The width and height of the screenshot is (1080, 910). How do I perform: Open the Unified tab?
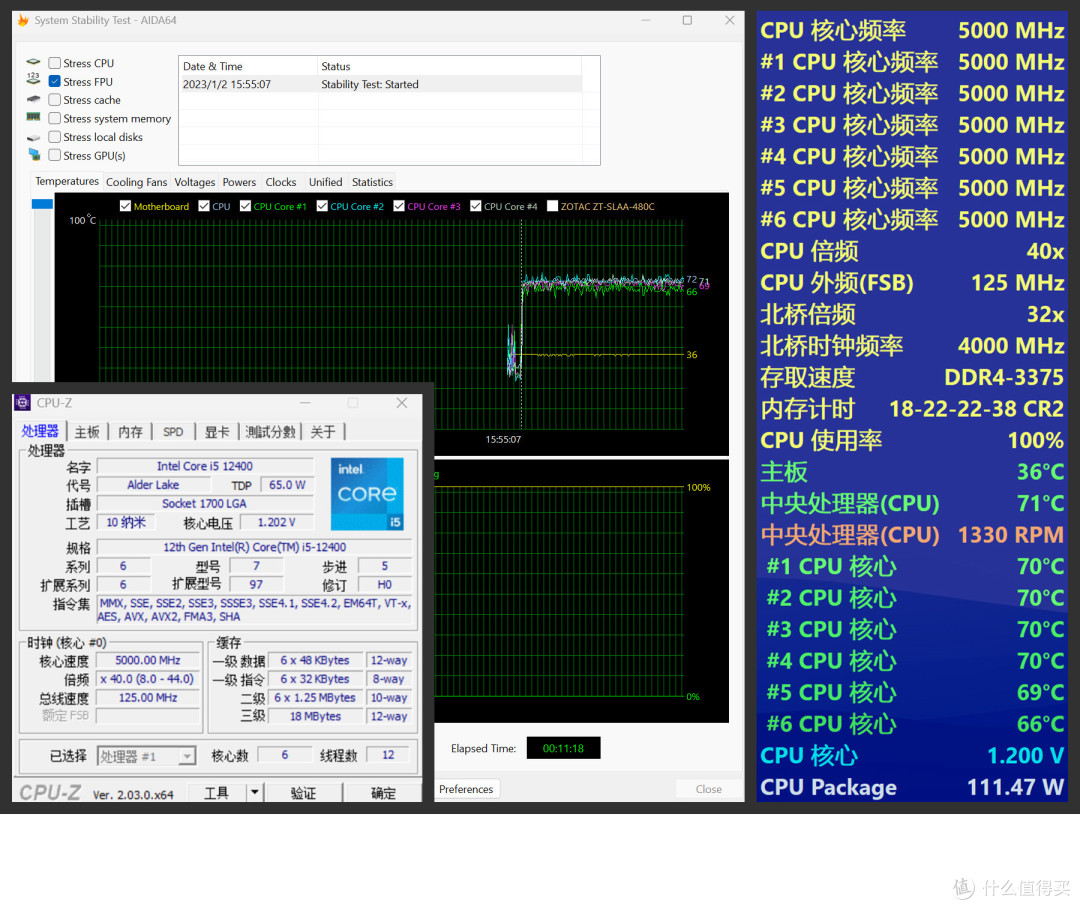click(325, 182)
